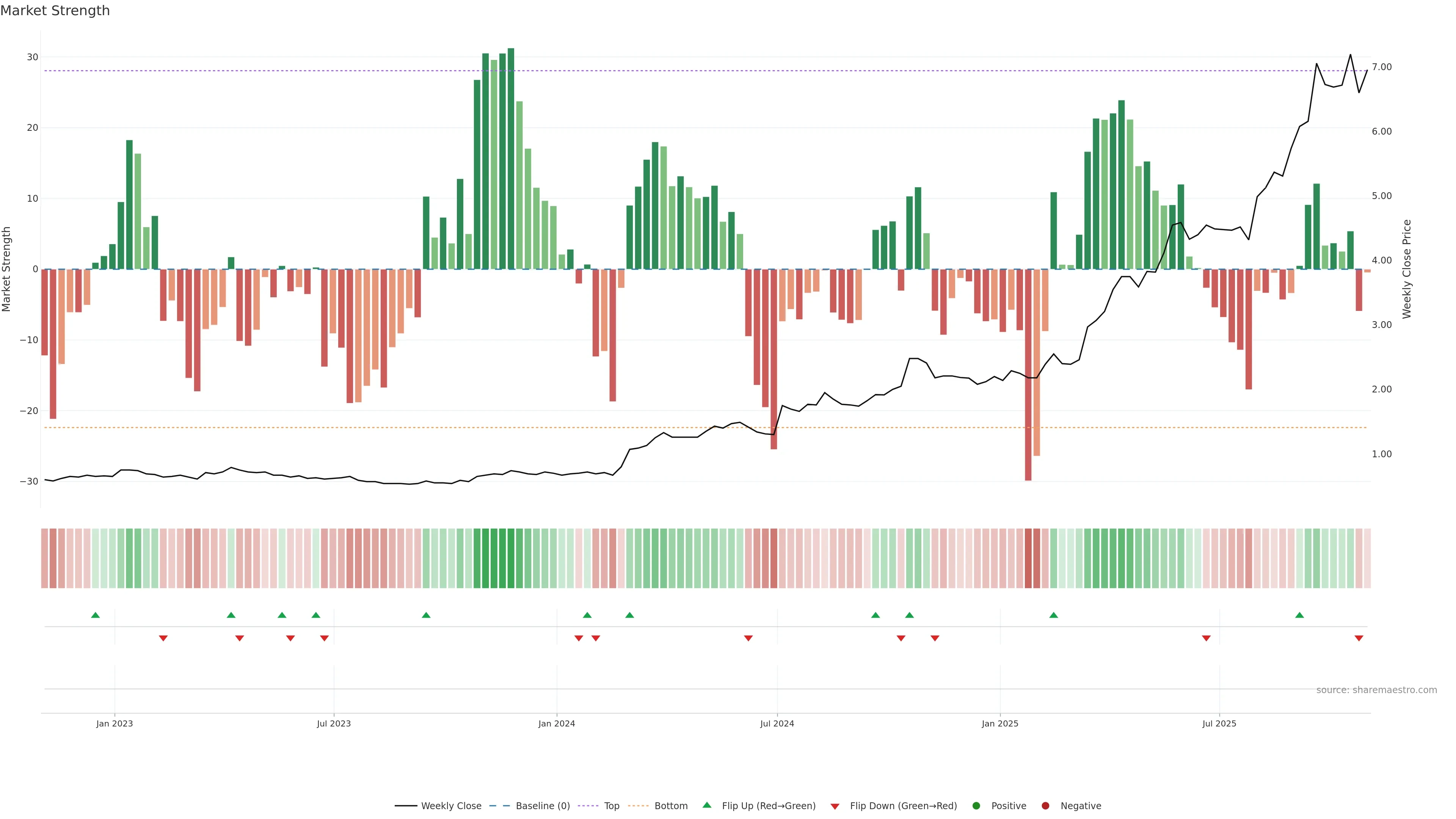Click the rightmost green flip-up triangle marker

click(1299, 615)
